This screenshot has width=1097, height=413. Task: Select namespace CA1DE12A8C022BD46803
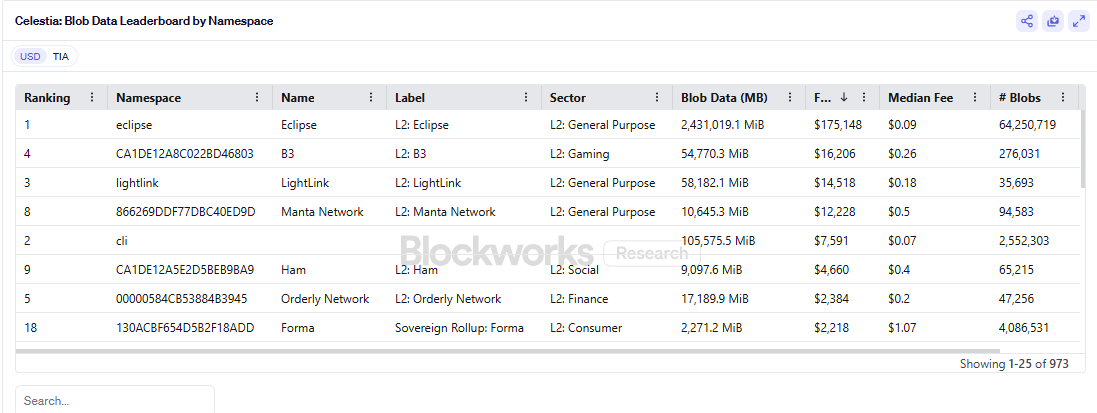[185, 154]
